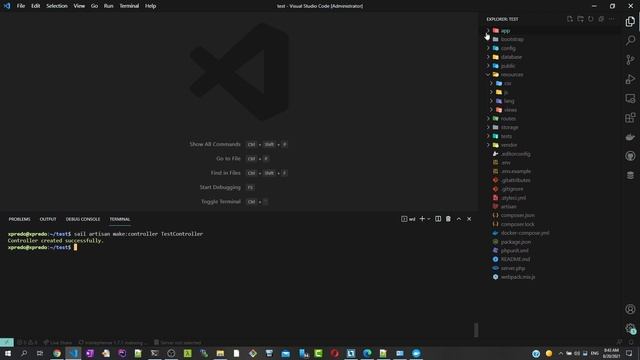Open the Edit menu
640x360 pixels.
point(36,6)
